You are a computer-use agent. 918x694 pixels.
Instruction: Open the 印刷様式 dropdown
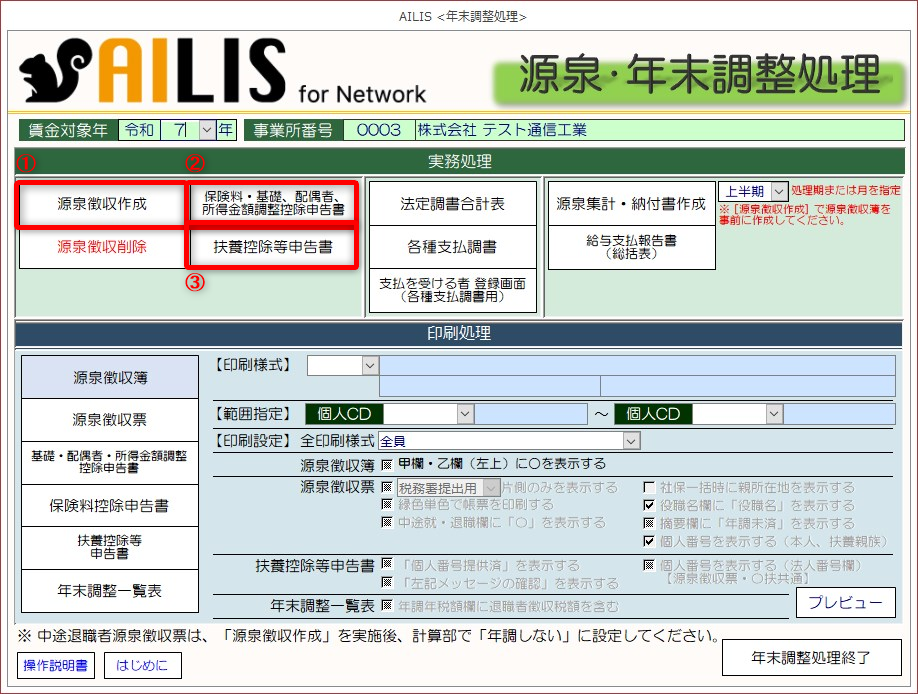pos(370,365)
